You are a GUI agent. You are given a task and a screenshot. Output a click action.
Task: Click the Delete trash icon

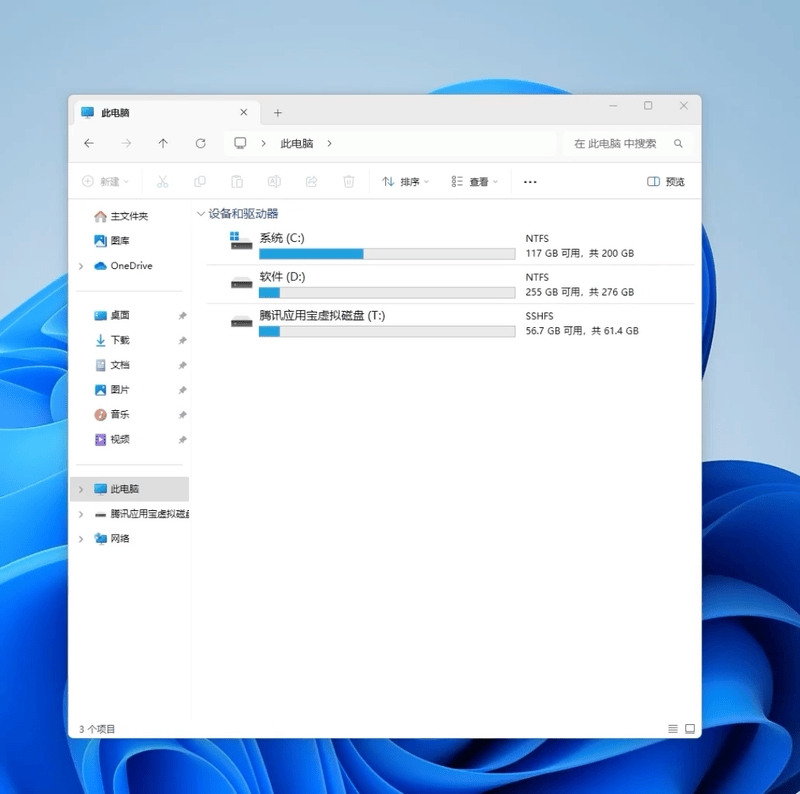[x=348, y=182]
